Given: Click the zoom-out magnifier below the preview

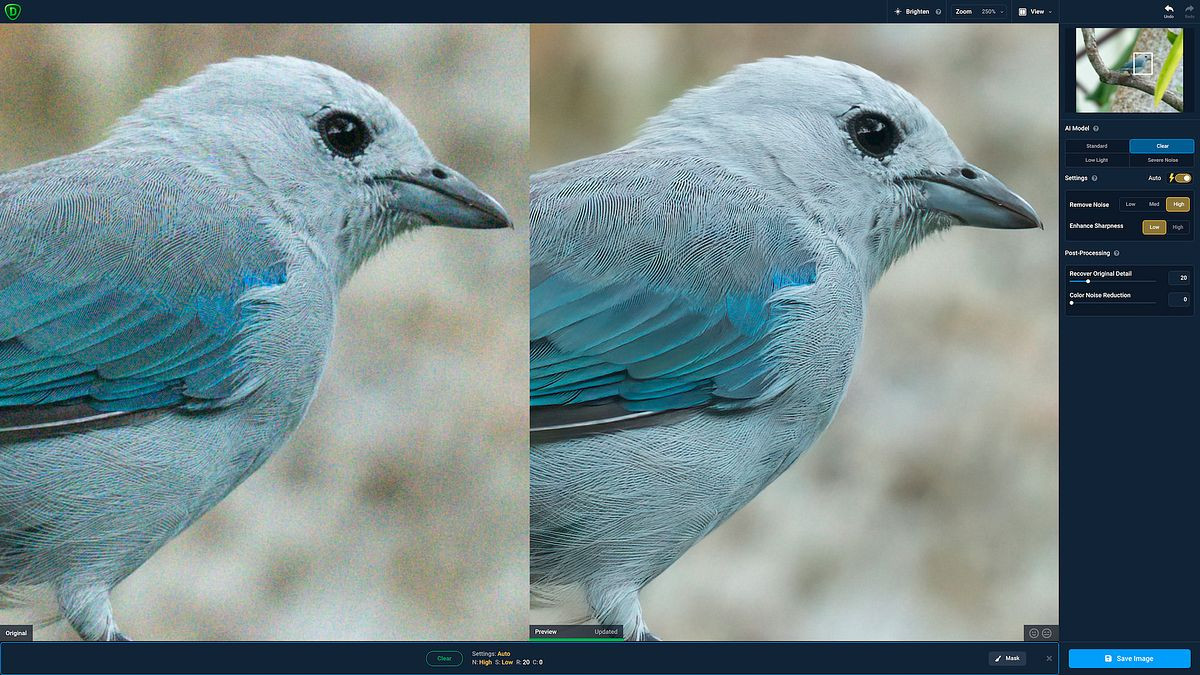Looking at the screenshot, I should [x=1045, y=633].
